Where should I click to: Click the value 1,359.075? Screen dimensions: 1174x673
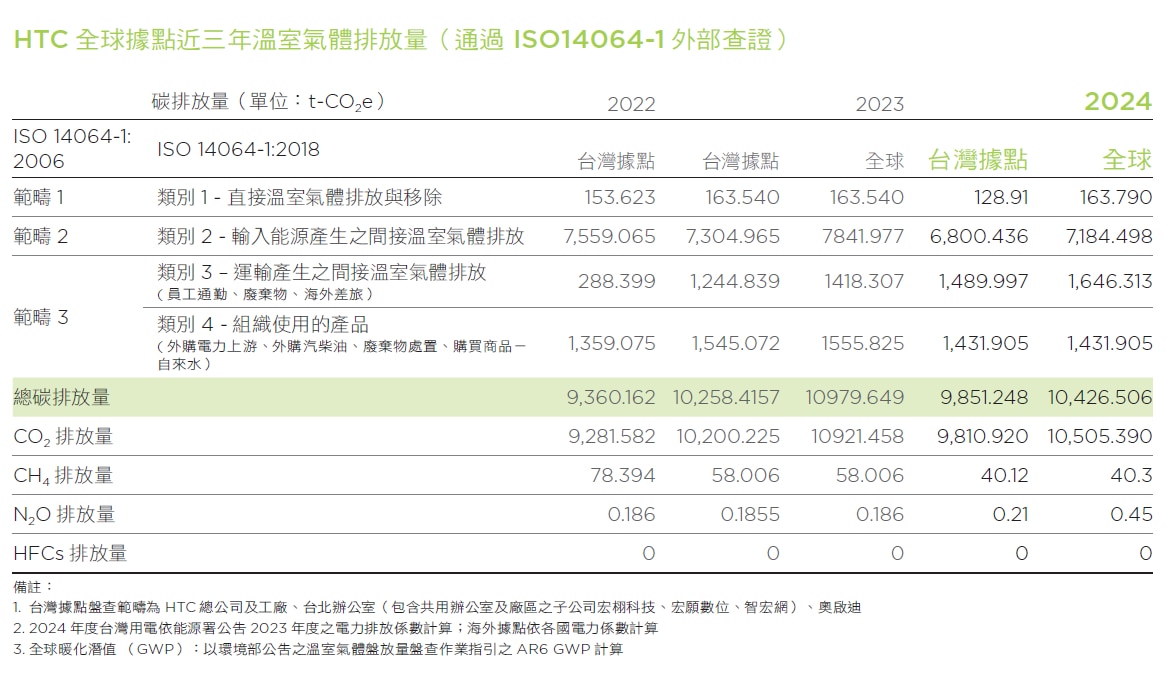(612, 344)
